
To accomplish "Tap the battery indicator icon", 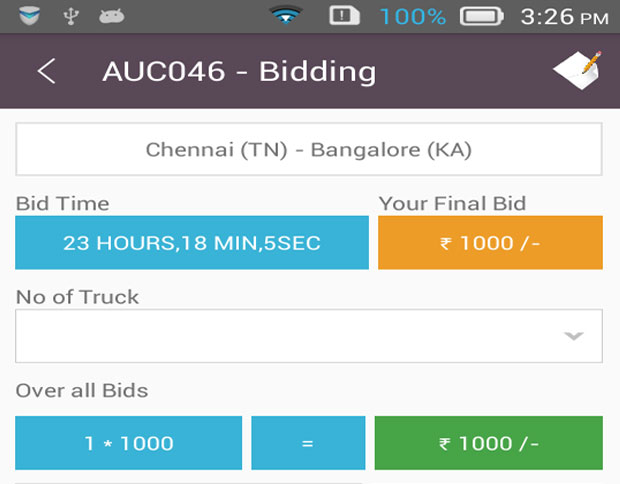I will (x=481, y=16).
